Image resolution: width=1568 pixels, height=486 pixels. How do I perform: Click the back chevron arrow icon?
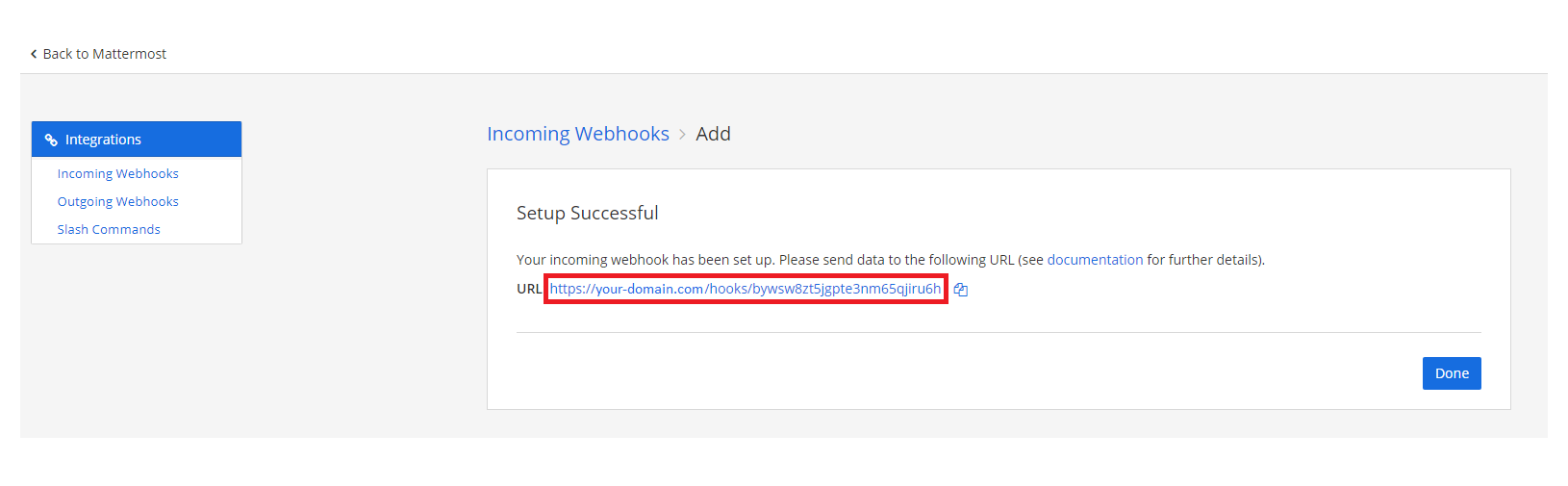tap(34, 54)
